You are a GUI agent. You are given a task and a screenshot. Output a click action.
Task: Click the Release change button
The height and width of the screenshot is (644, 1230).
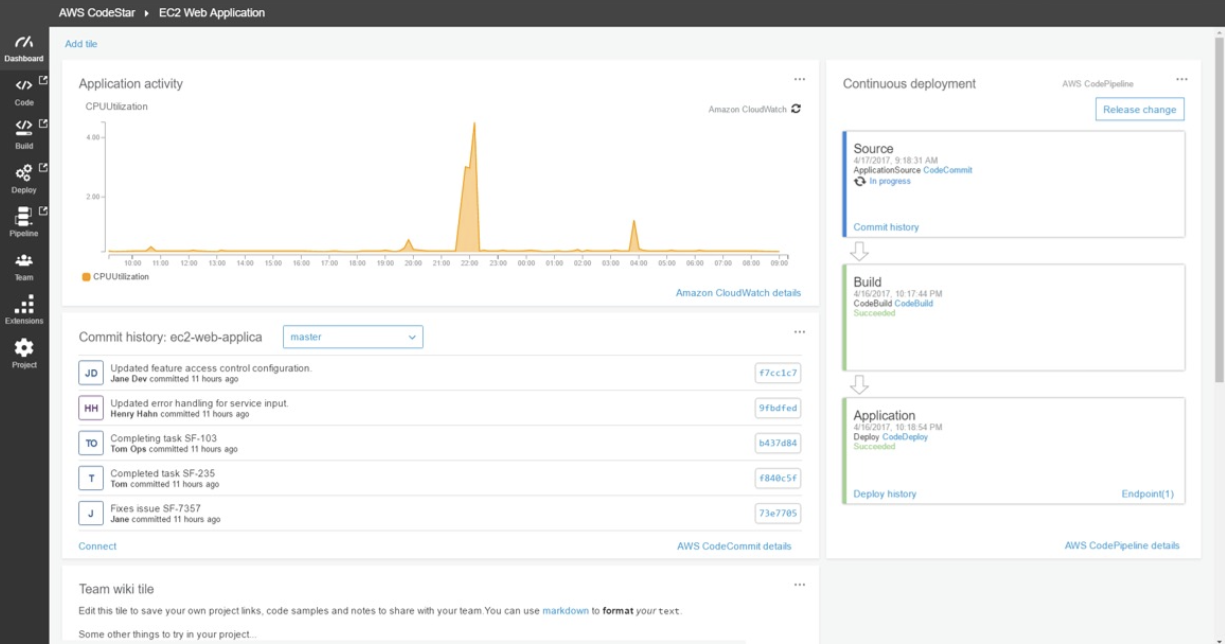point(1139,109)
